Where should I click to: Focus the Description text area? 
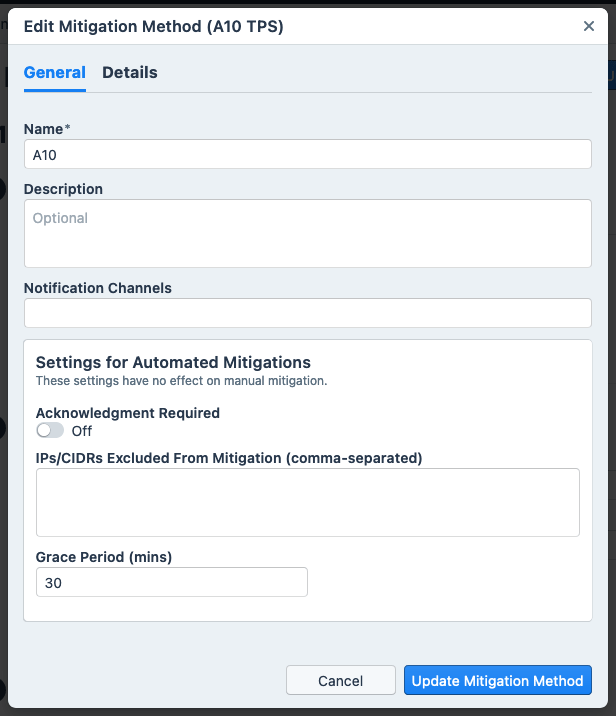pyautogui.click(x=307, y=233)
